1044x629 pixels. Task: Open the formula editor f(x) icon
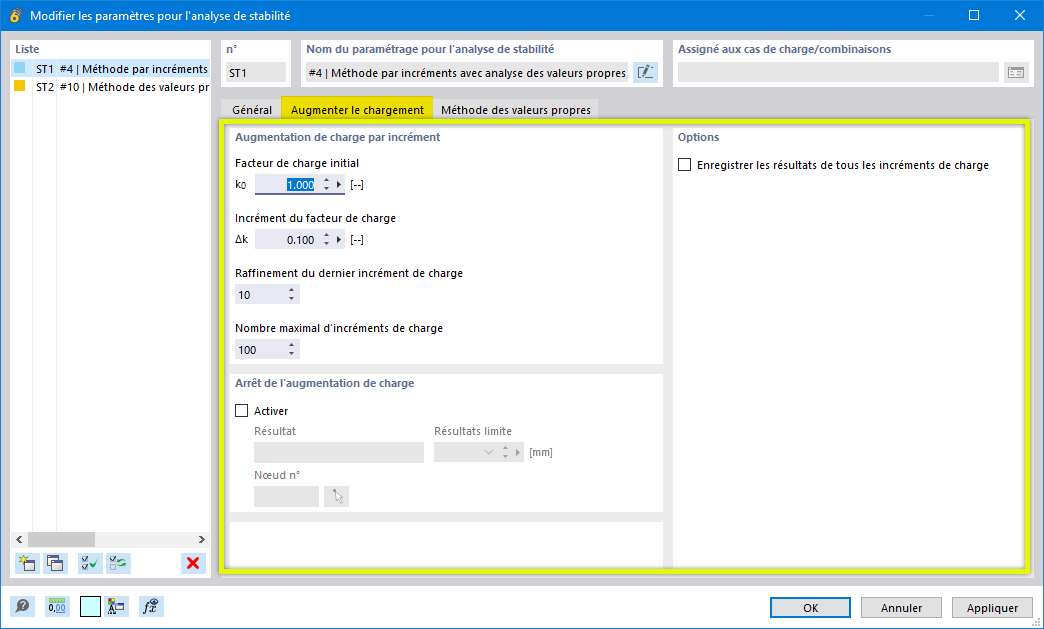[150, 607]
